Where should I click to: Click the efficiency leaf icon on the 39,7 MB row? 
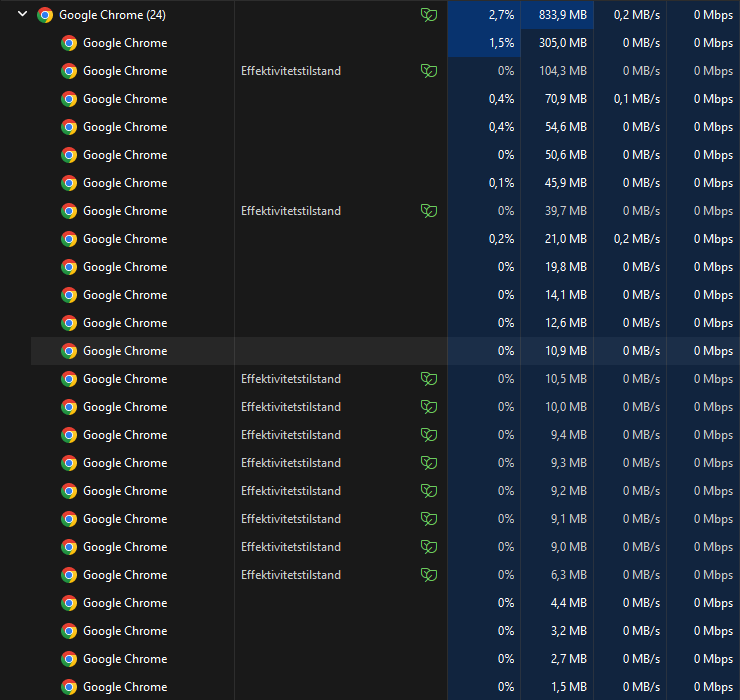click(429, 211)
